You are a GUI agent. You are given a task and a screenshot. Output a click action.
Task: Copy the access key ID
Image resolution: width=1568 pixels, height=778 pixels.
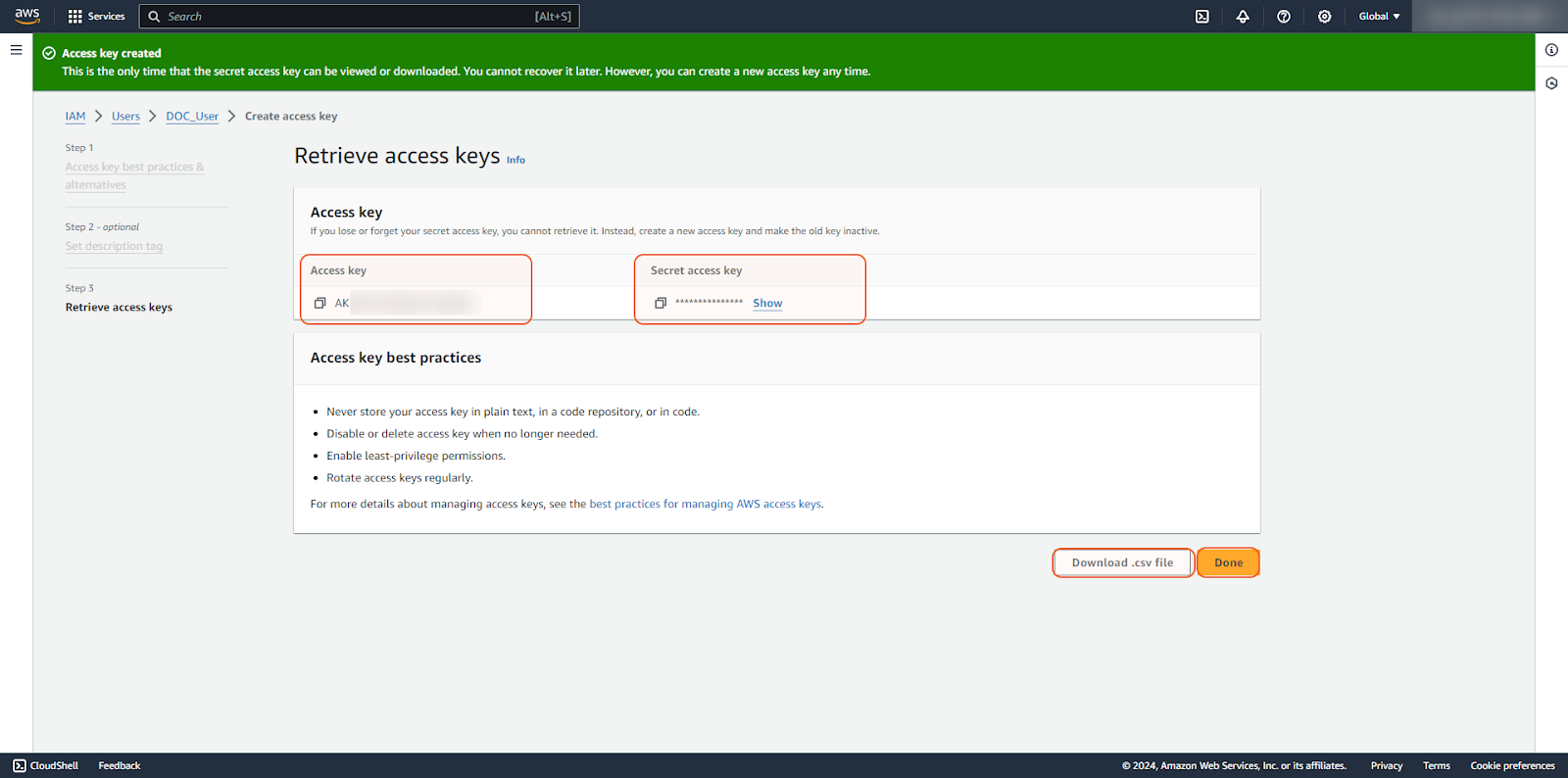point(319,304)
